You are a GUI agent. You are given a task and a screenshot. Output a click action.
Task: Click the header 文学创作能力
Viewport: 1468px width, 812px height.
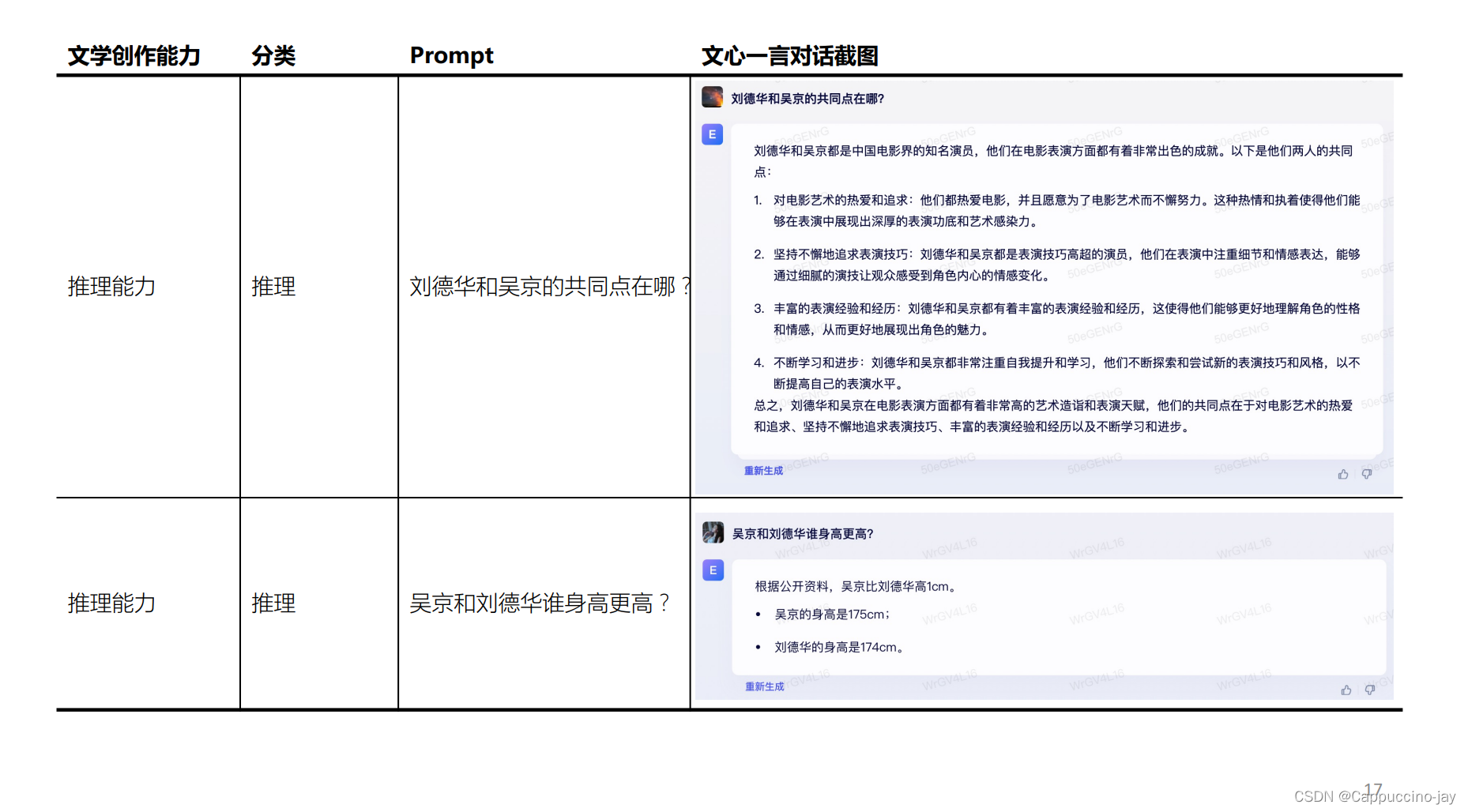(134, 55)
